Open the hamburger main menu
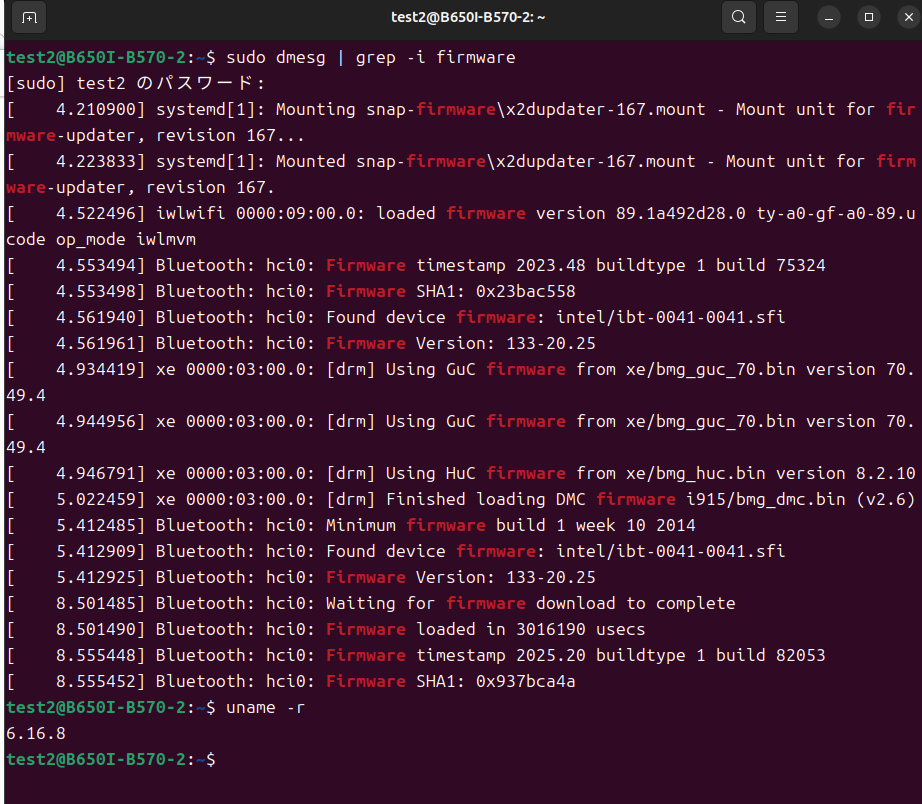Screen dimensions: 922x804 780,17
